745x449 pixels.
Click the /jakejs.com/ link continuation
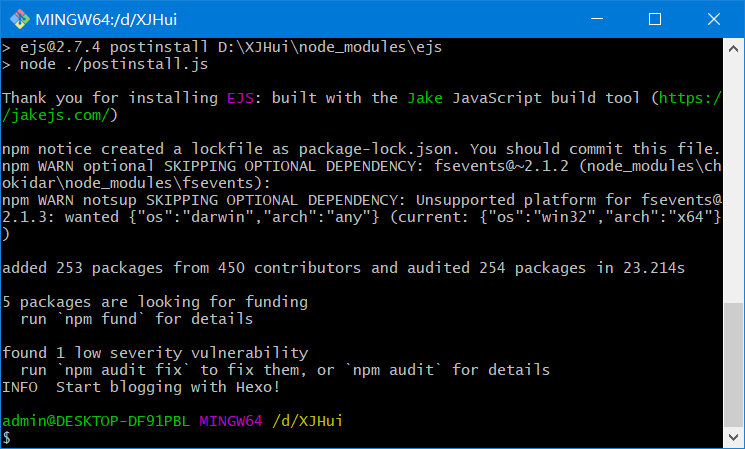56,115
